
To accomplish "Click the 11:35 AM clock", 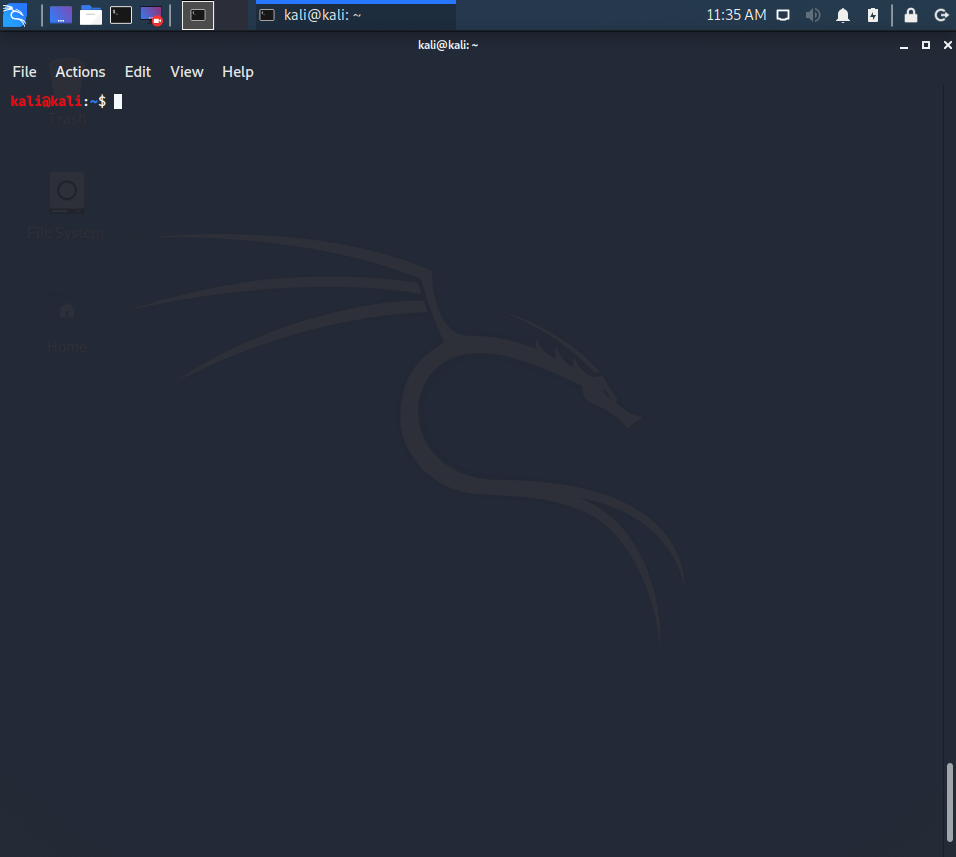I will pos(736,15).
